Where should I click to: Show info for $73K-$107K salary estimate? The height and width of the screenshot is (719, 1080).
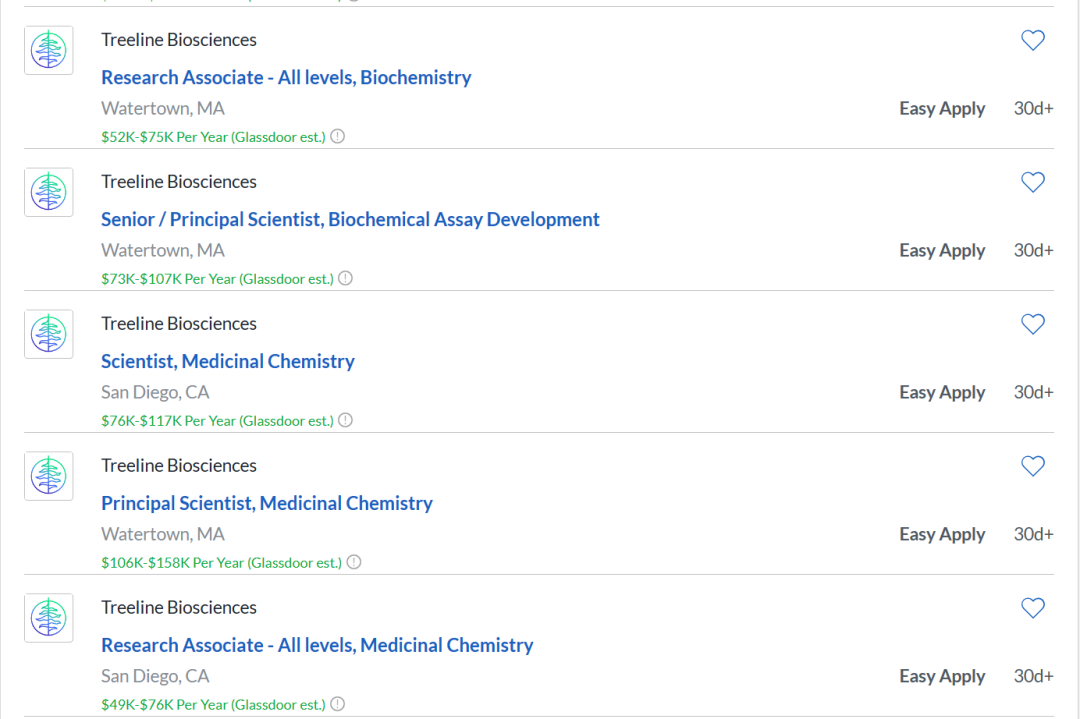tap(346, 278)
